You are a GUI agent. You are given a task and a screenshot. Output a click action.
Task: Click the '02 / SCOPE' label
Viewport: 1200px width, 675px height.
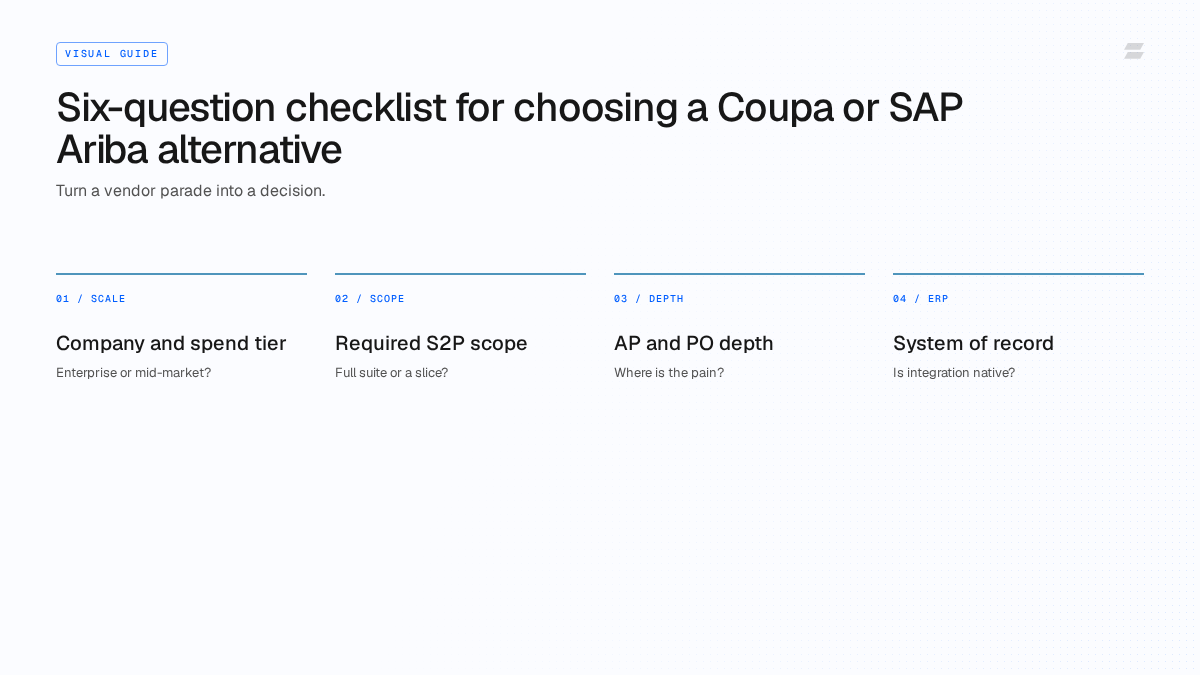point(370,299)
